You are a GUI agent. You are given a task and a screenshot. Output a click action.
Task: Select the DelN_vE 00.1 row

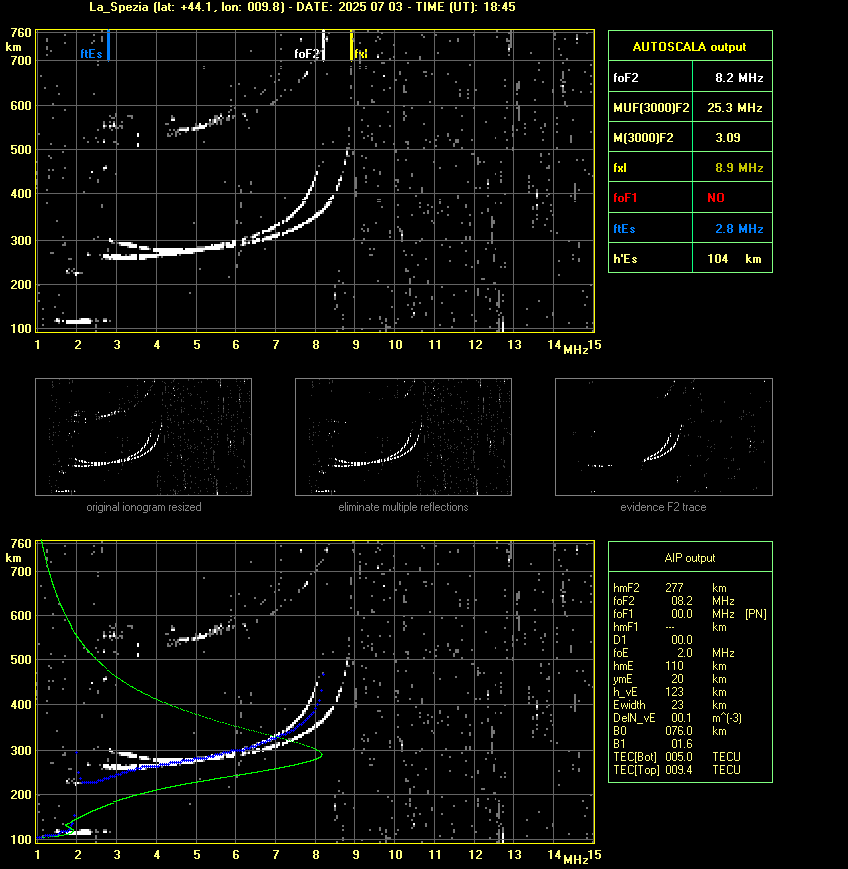click(677, 718)
